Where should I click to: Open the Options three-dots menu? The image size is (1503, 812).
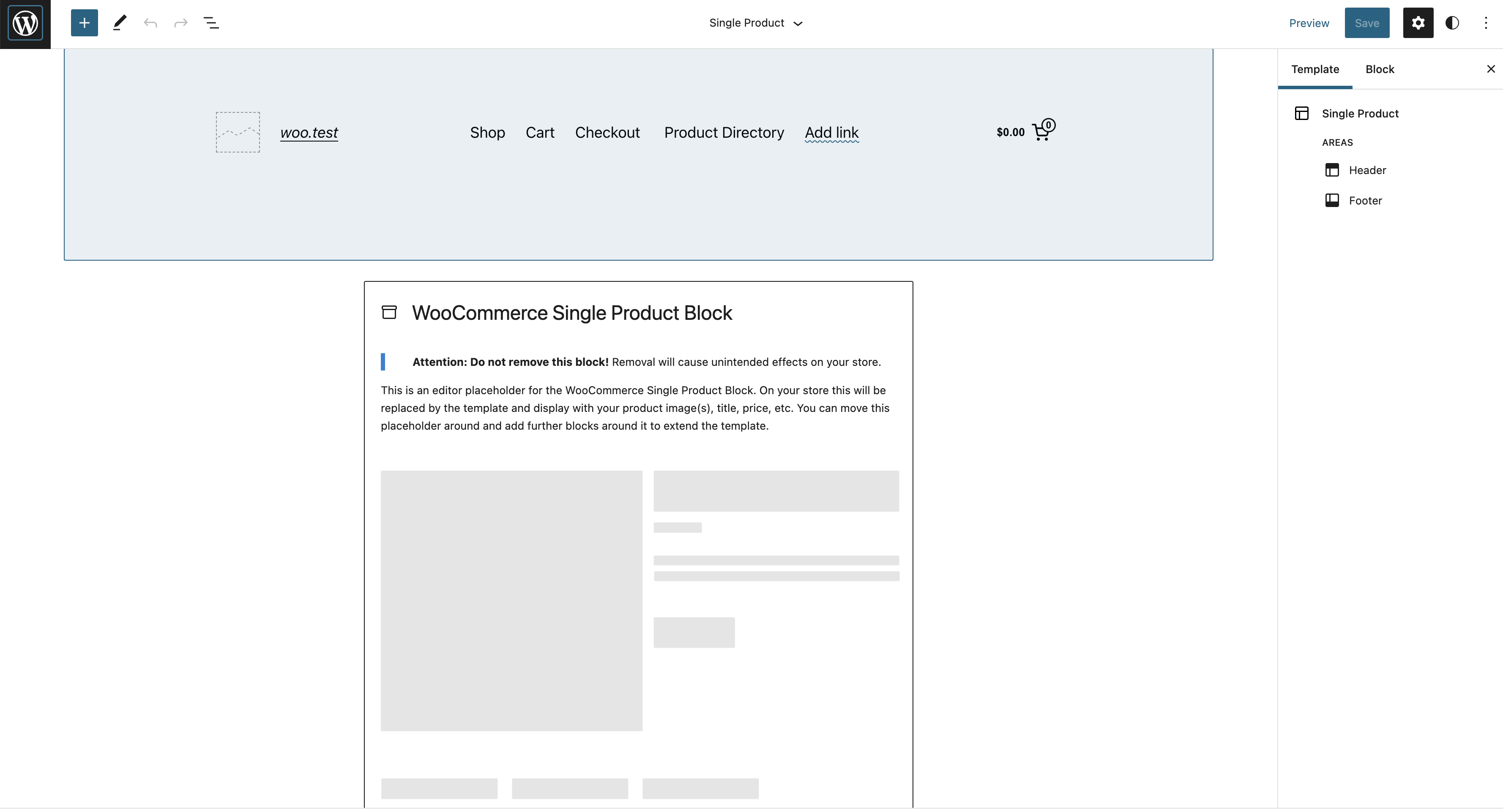pos(1486,23)
